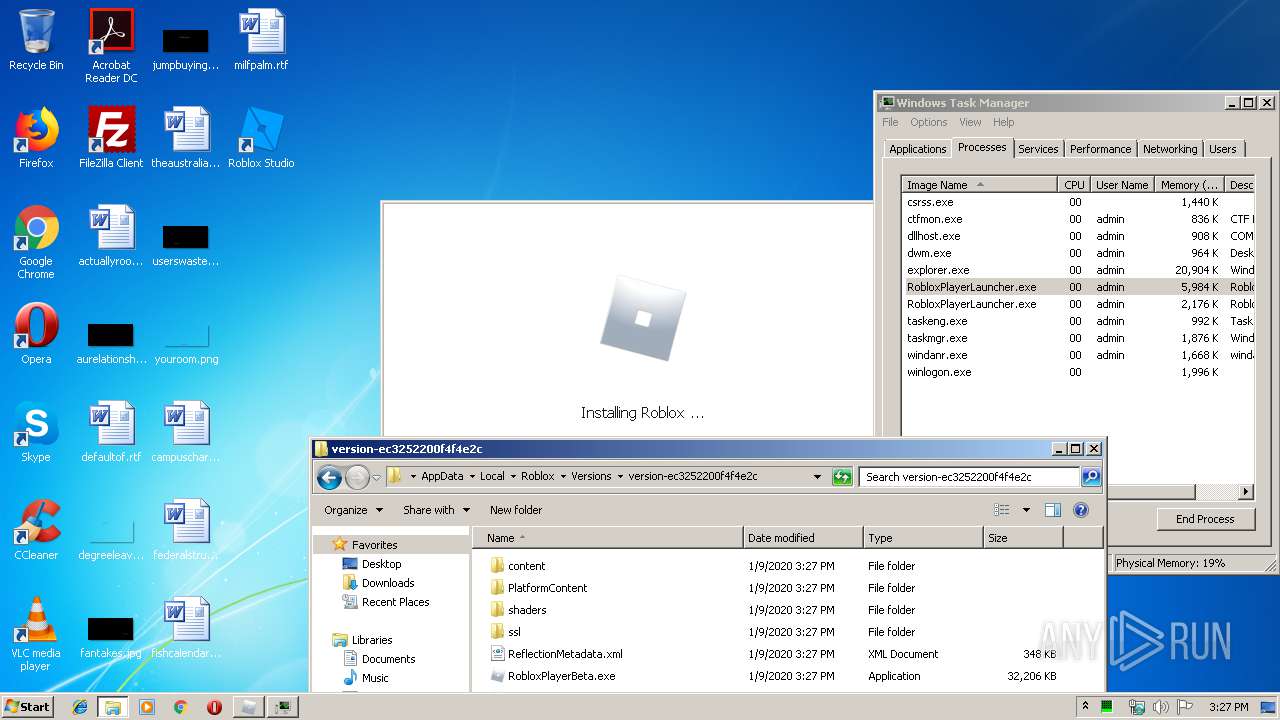Click the Explorer Back navigation arrow

329,477
